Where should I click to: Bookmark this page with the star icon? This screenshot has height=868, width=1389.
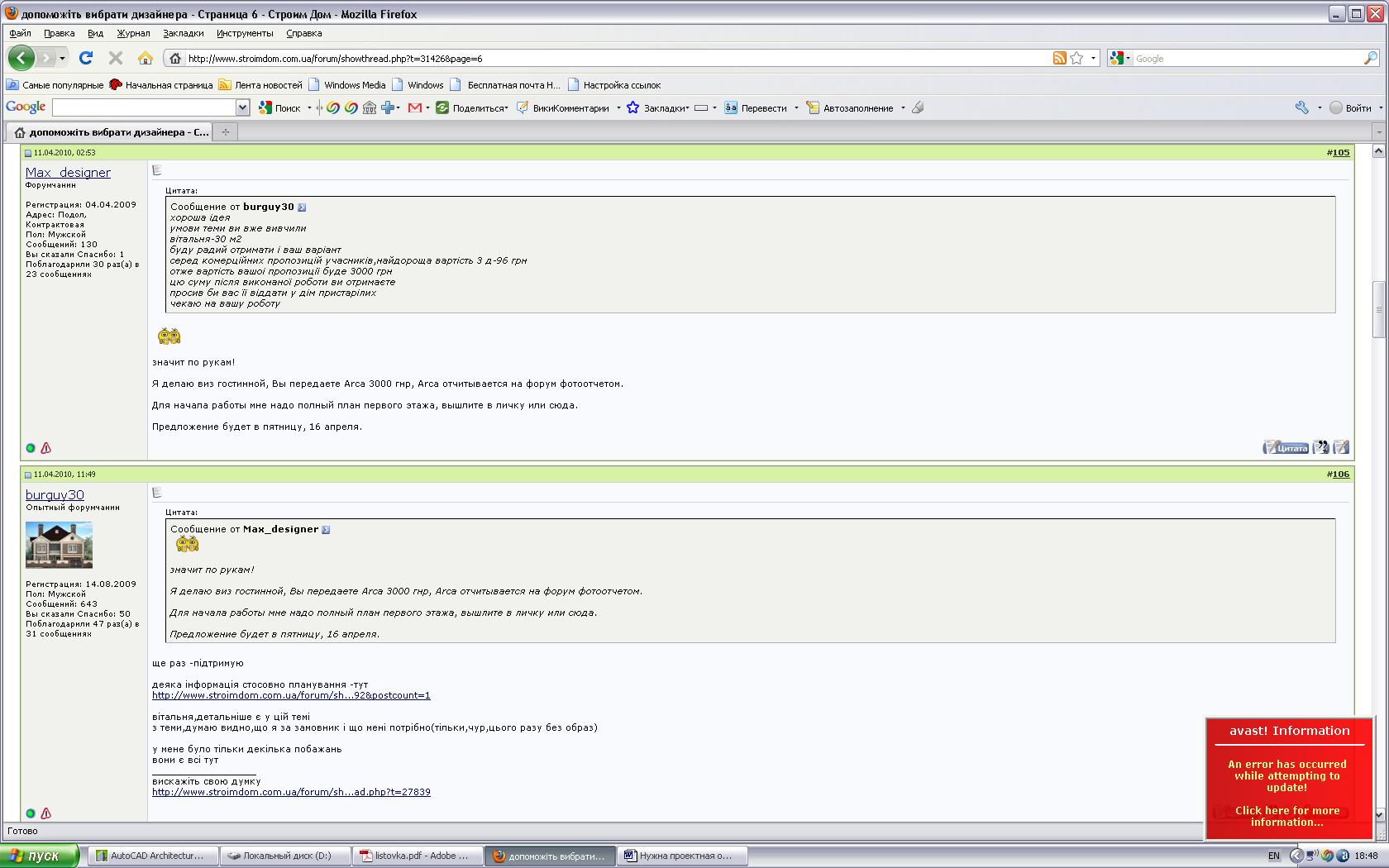[x=1076, y=58]
